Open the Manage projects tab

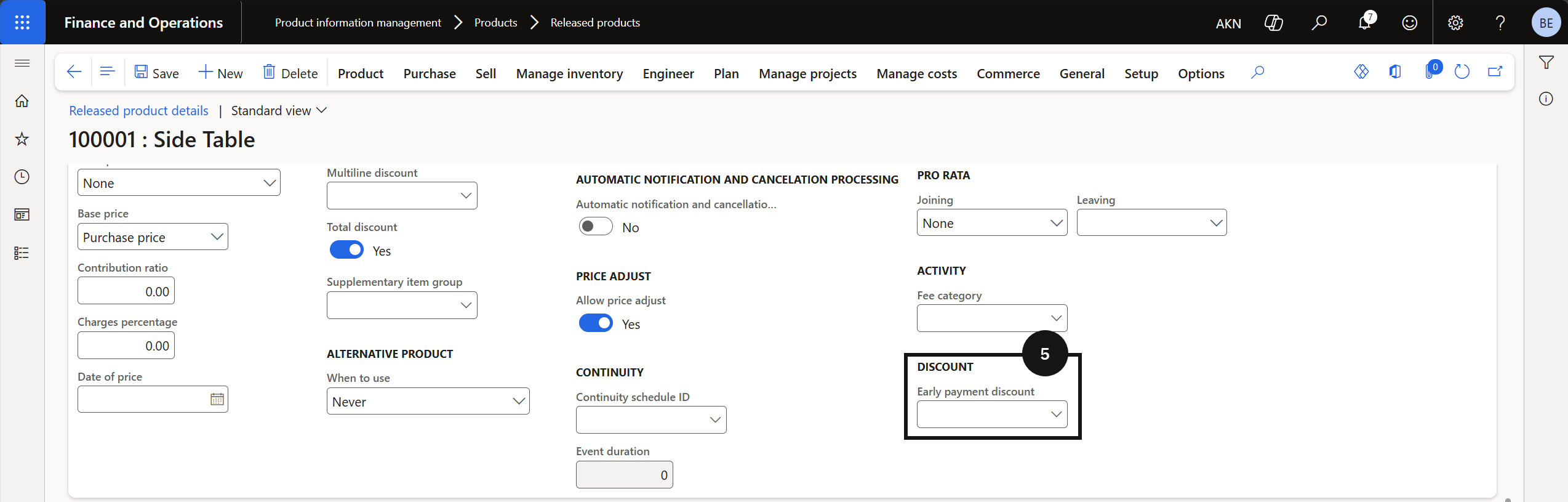(x=807, y=73)
